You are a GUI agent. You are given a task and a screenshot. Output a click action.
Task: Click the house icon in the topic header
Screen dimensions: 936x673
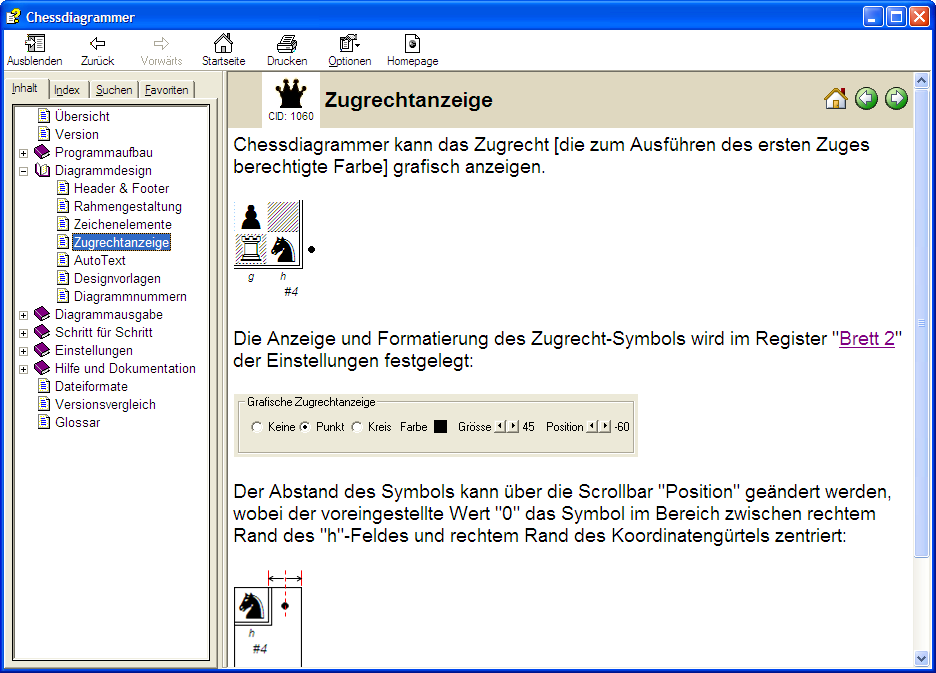point(836,99)
